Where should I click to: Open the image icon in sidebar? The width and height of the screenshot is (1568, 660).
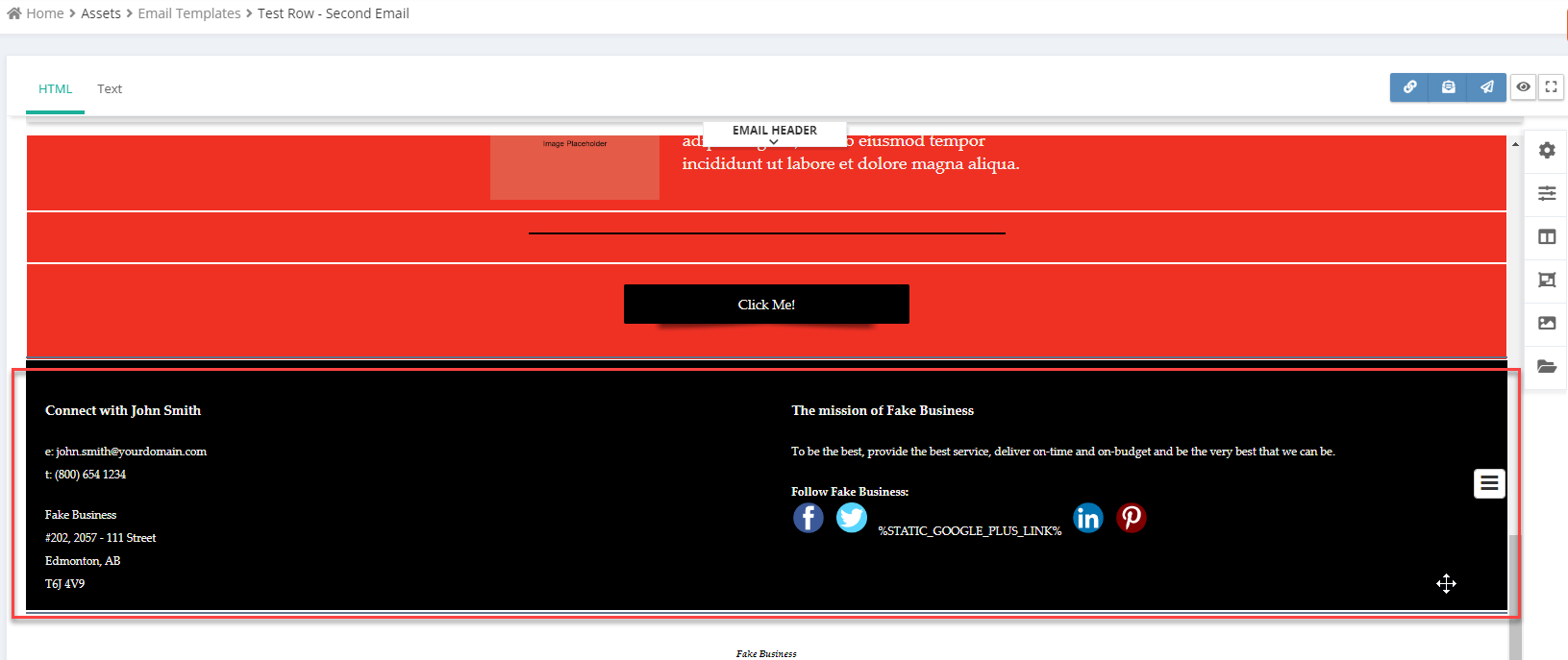(1547, 323)
